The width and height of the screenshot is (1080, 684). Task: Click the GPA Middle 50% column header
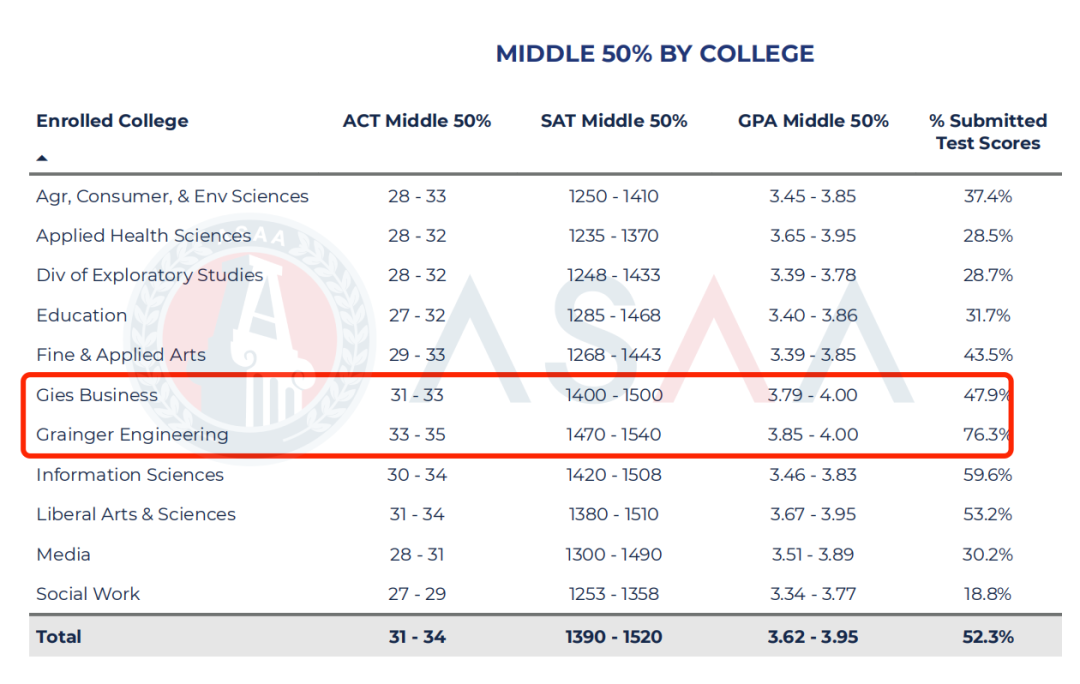click(813, 121)
